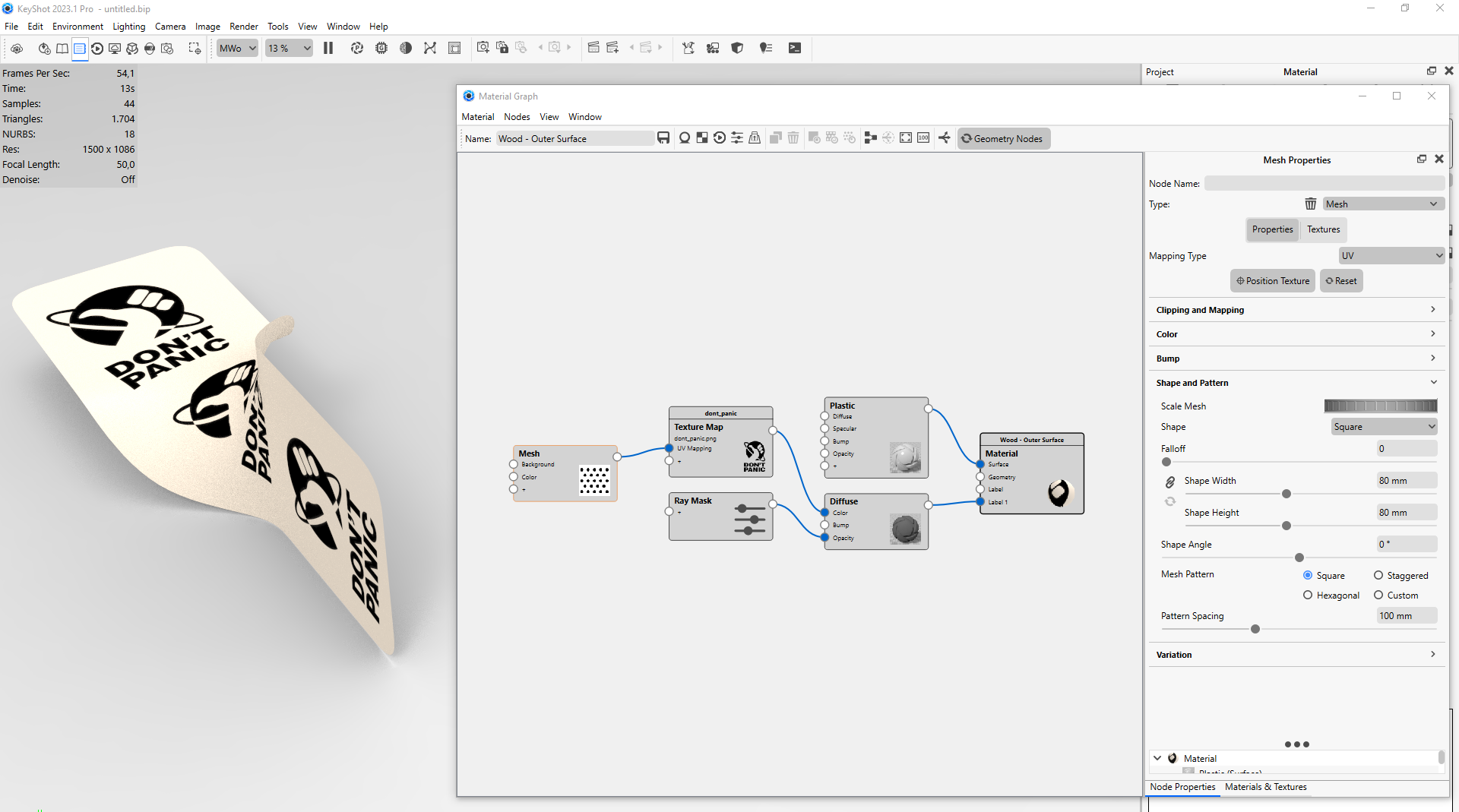
Task: Click the align nodes icon in graph toolbar
Action: [871, 137]
